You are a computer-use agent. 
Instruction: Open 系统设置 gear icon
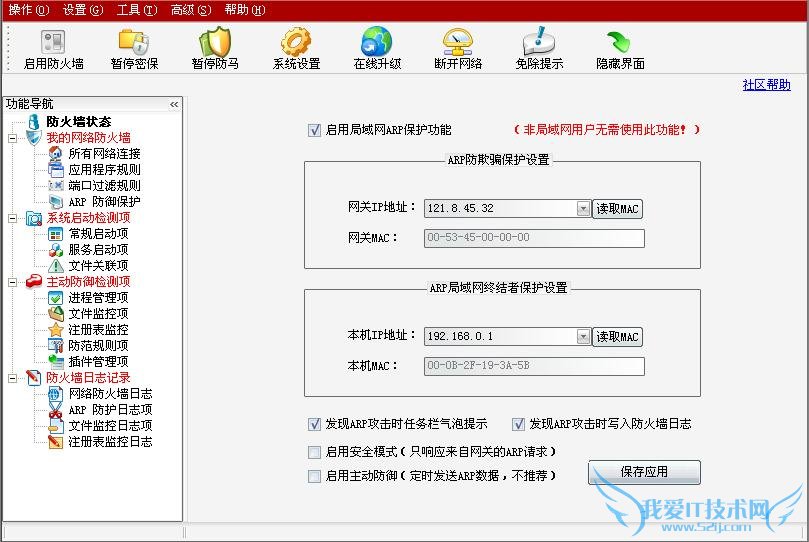pyautogui.click(x=296, y=42)
